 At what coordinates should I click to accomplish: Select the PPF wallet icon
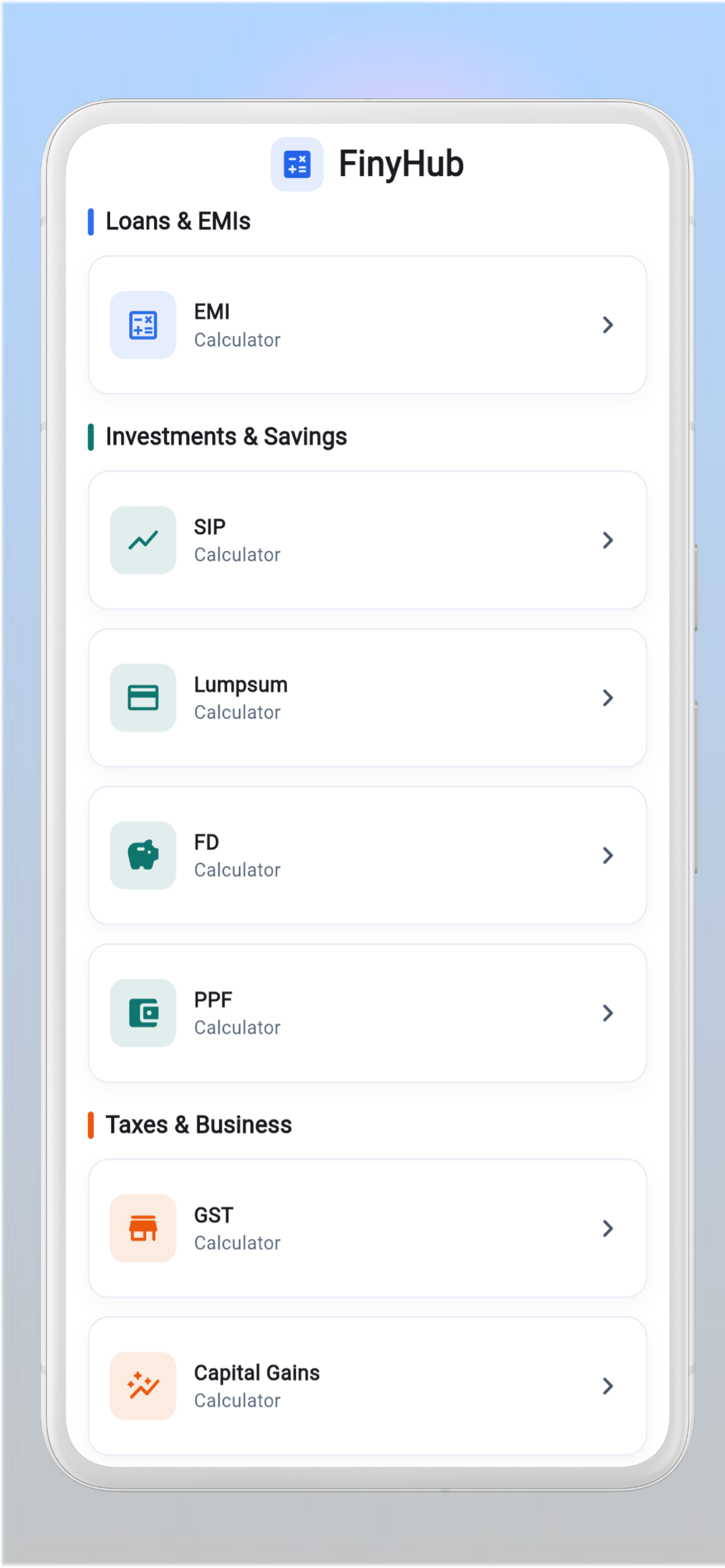(x=142, y=1013)
